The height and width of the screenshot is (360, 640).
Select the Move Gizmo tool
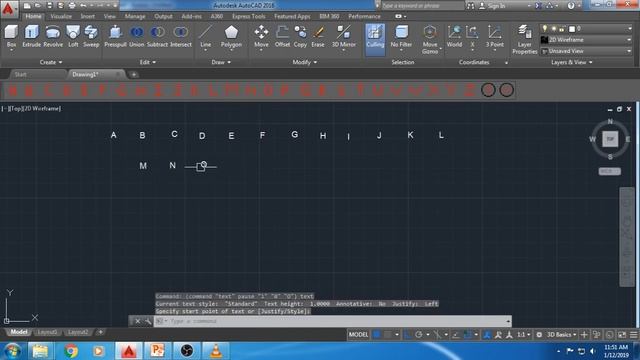click(430, 40)
